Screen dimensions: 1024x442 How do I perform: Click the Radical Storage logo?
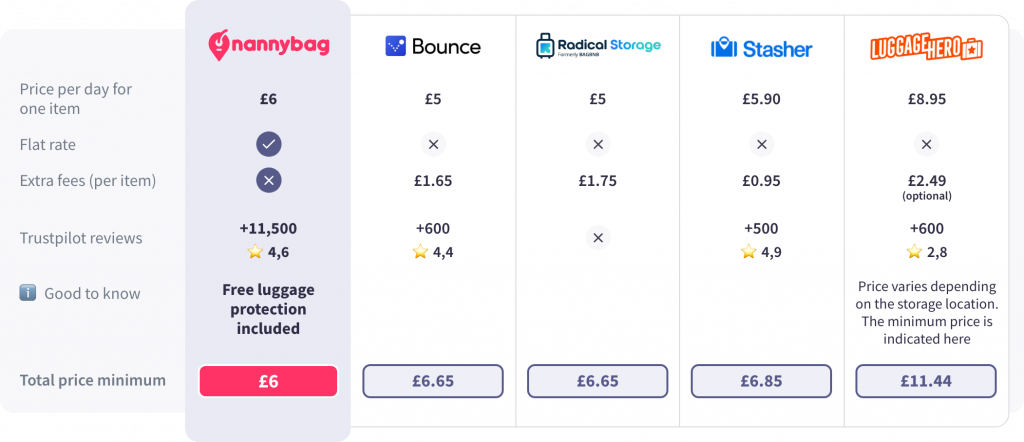pyautogui.click(x=598, y=46)
